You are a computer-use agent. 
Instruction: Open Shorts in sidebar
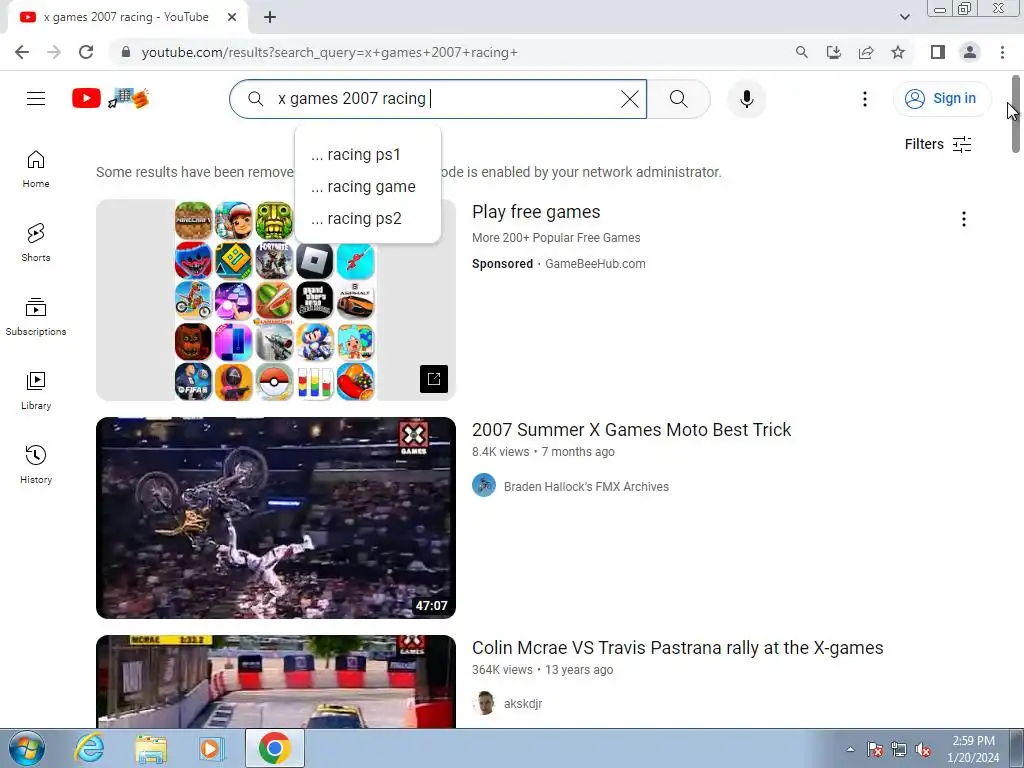click(36, 243)
